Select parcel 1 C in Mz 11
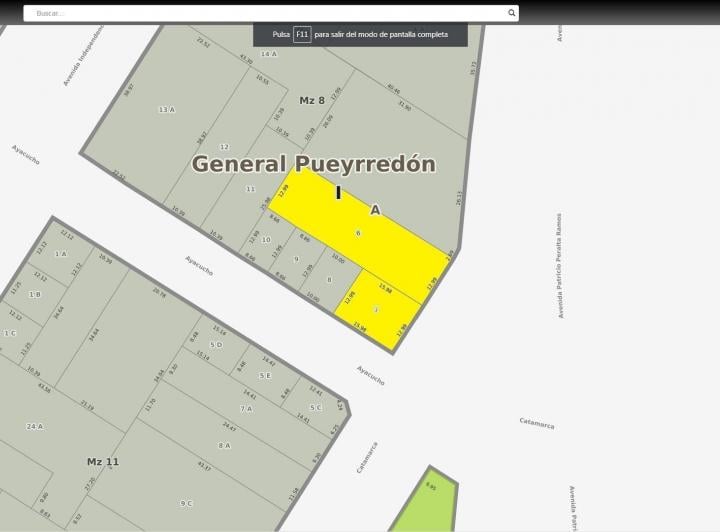 tap(10, 333)
